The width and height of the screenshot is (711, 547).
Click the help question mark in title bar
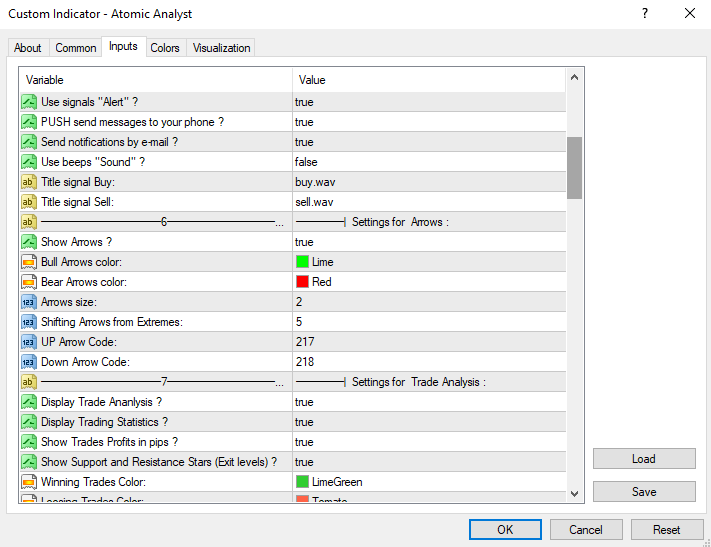(644, 14)
